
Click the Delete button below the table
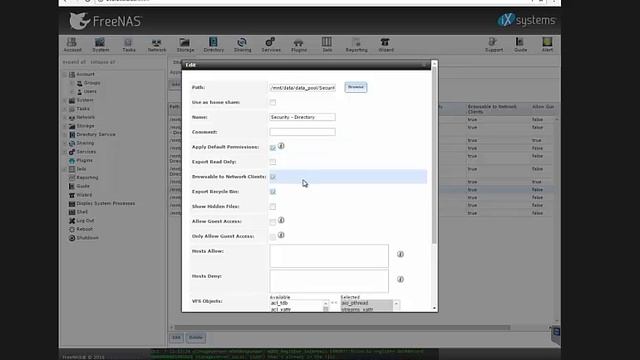196,338
